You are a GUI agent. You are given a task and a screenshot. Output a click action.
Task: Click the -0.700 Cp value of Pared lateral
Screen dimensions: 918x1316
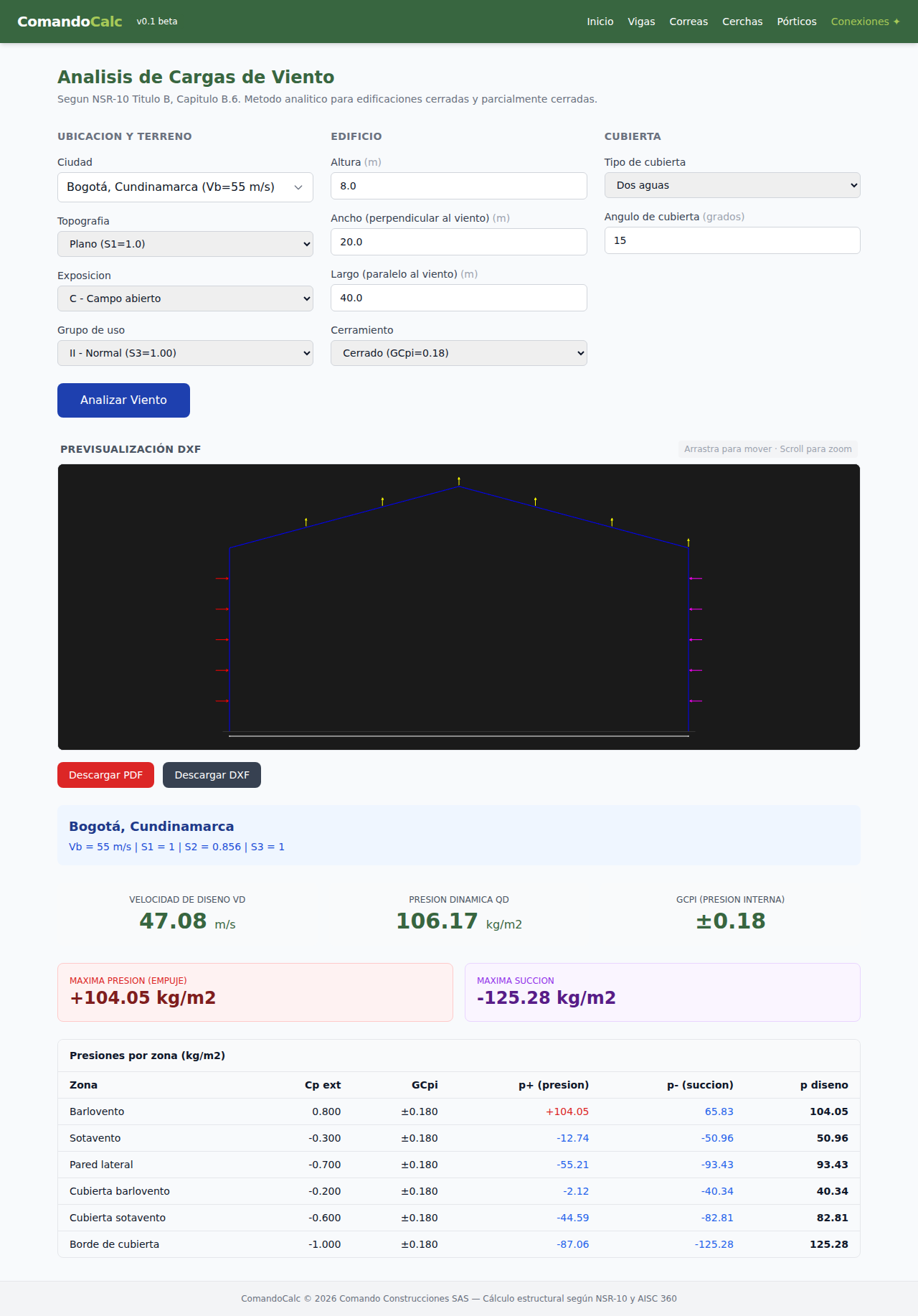[x=325, y=1165]
